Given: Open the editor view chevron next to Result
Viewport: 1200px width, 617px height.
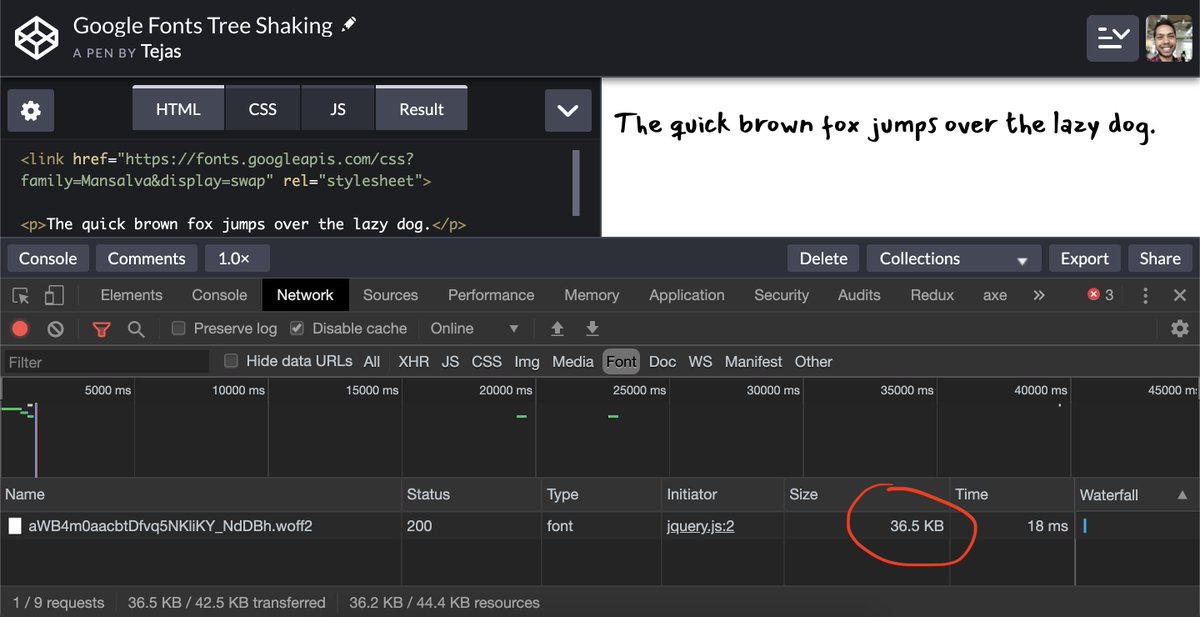Looking at the screenshot, I should pyautogui.click(x=568, y=111).
